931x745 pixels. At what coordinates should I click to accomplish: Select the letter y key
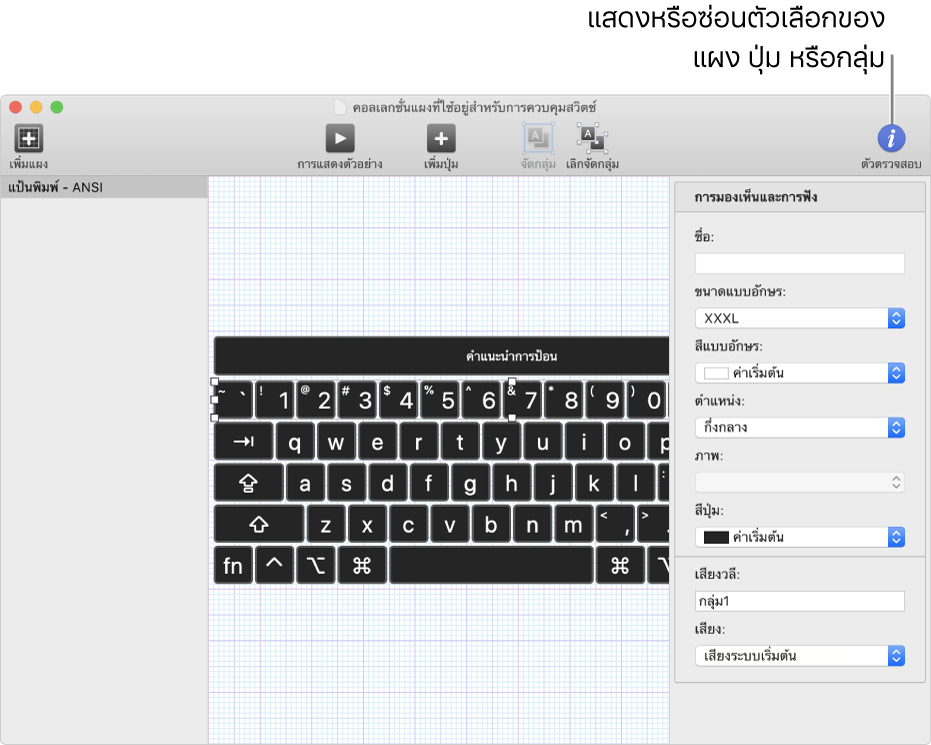coord(501,442)
